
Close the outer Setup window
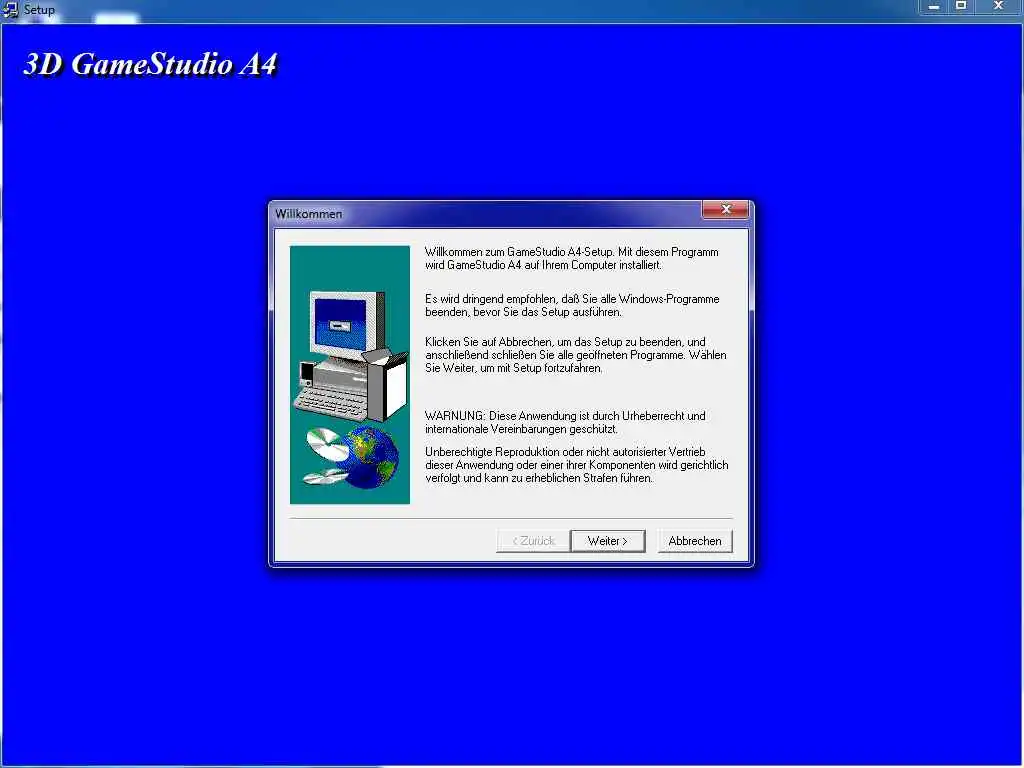tap(999, 7)
